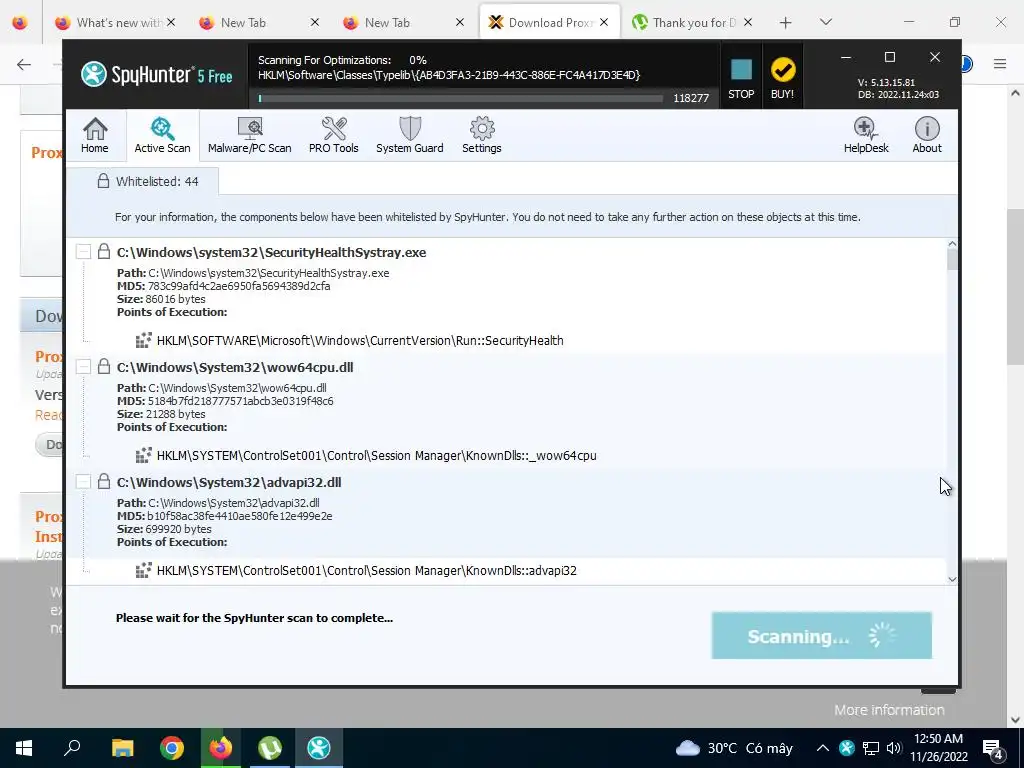Screen dimensions: 1024x768
Task: Open the list all tabs dropdown
Action: [x=826, y=23]
